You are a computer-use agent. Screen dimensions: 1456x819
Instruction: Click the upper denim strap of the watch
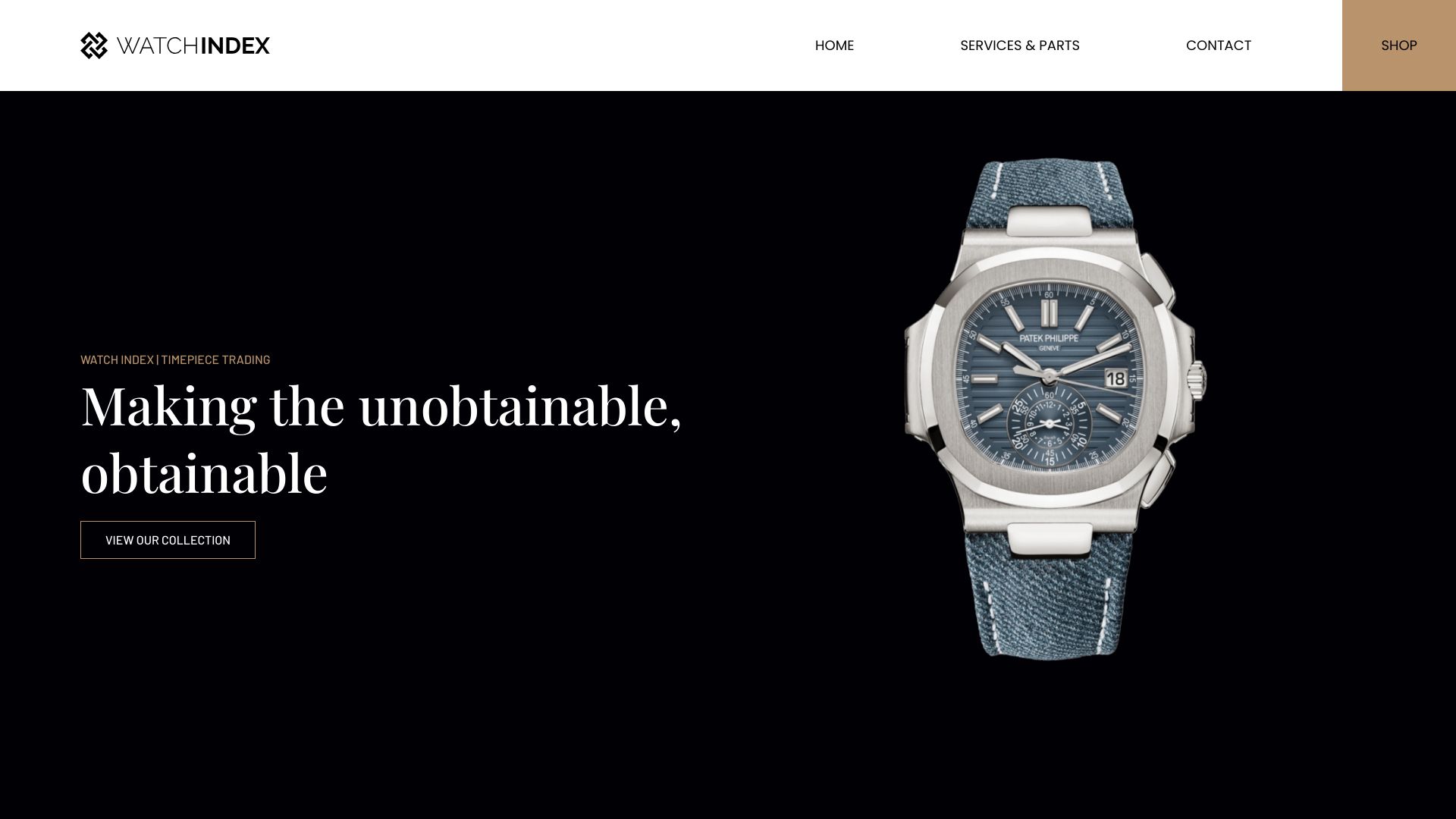[1050, 193]
